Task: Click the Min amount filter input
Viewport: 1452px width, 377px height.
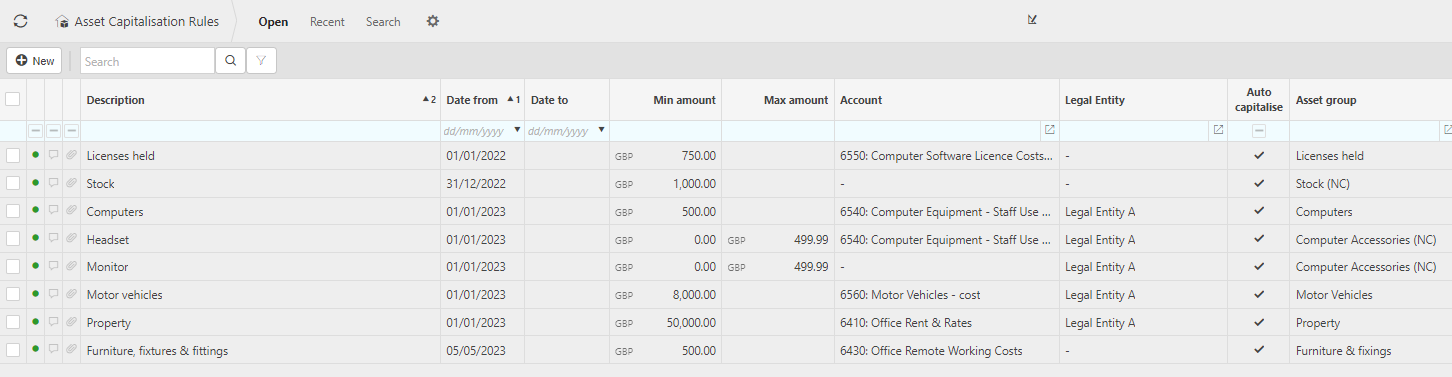Action: click(665, 130)
